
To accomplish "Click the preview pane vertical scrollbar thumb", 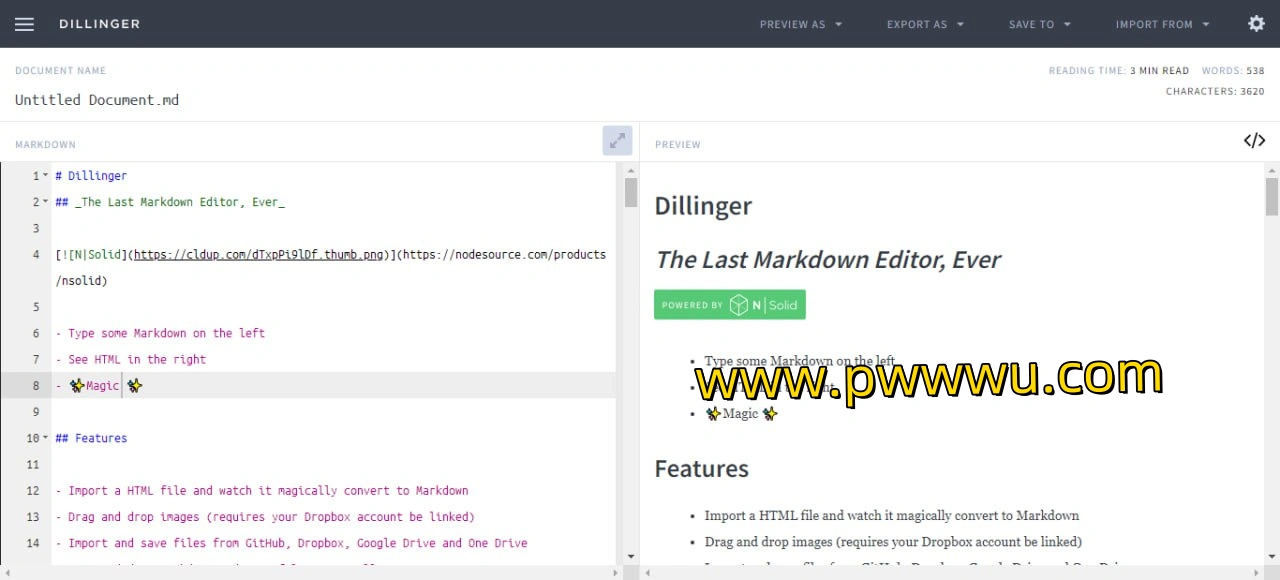I will pos(1272,197).
